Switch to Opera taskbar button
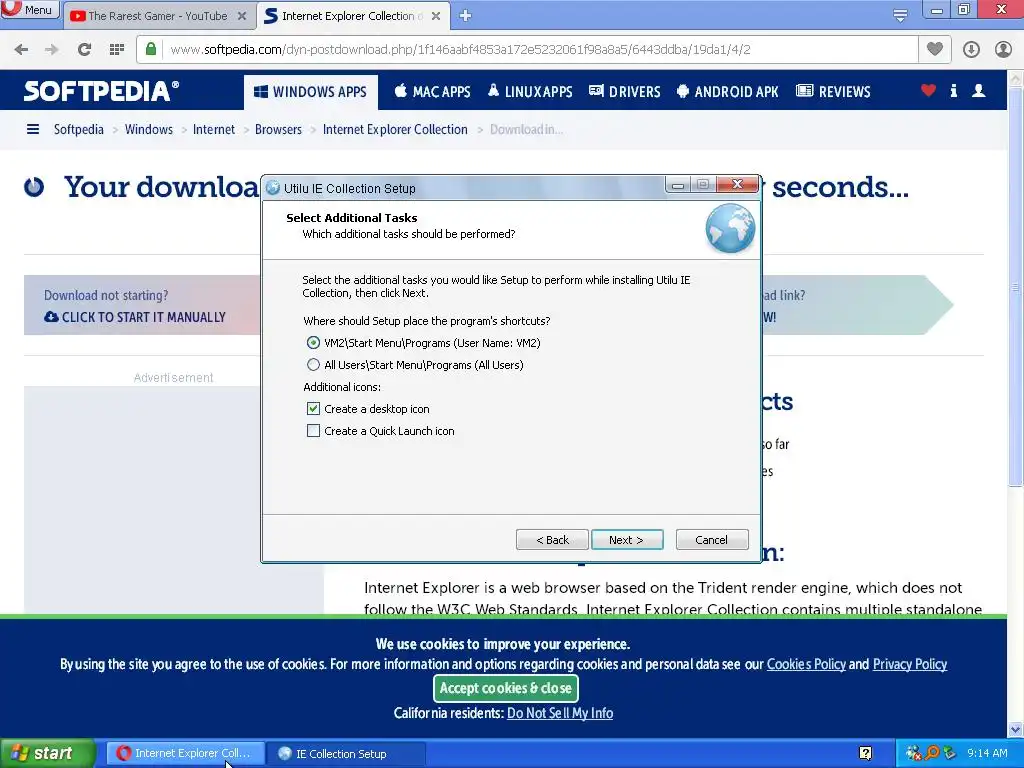 click(185, 754)
